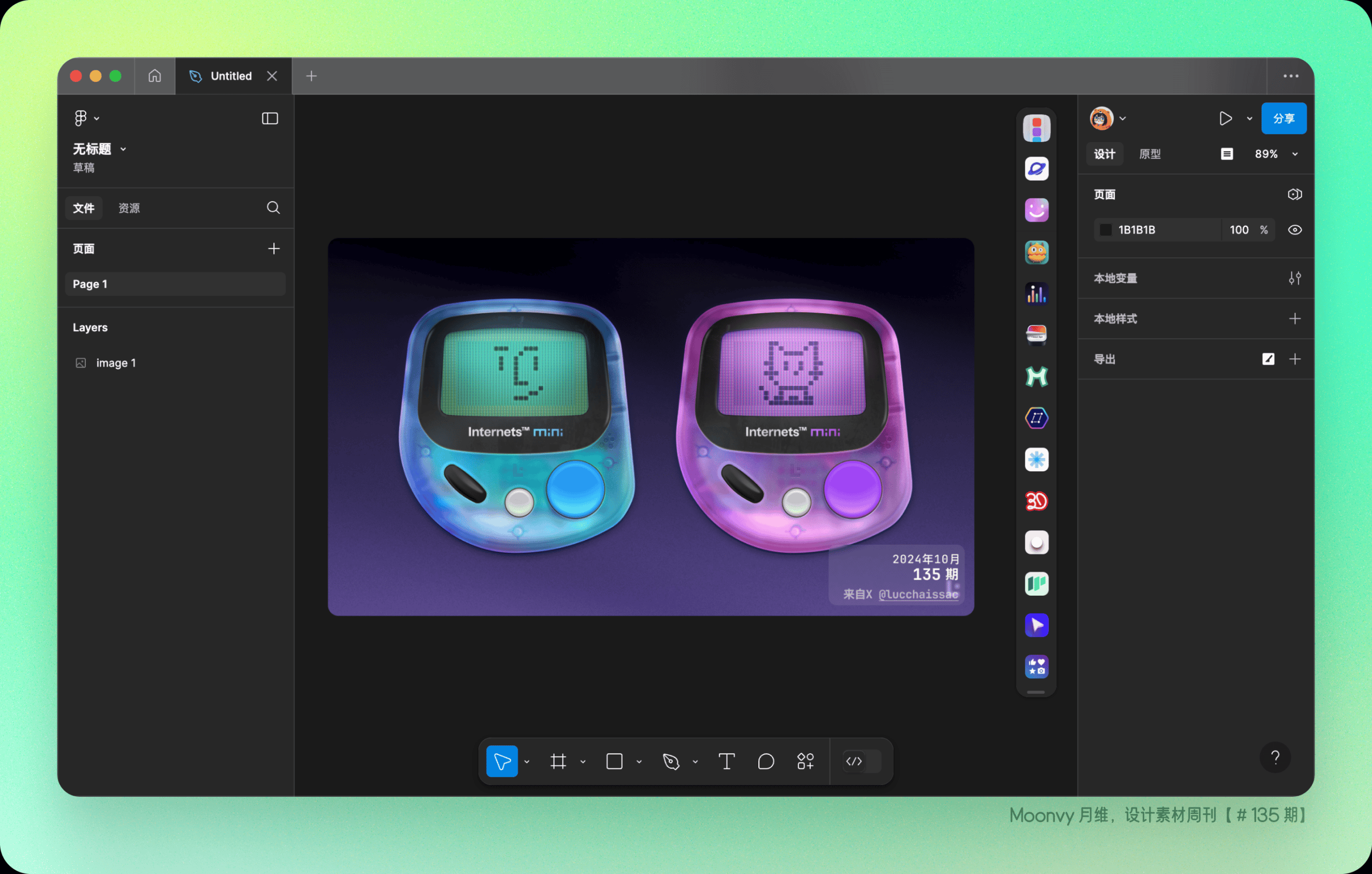1372x874 pixels.
Task: Expand the Pen tool options chevron
Action: 695,762
